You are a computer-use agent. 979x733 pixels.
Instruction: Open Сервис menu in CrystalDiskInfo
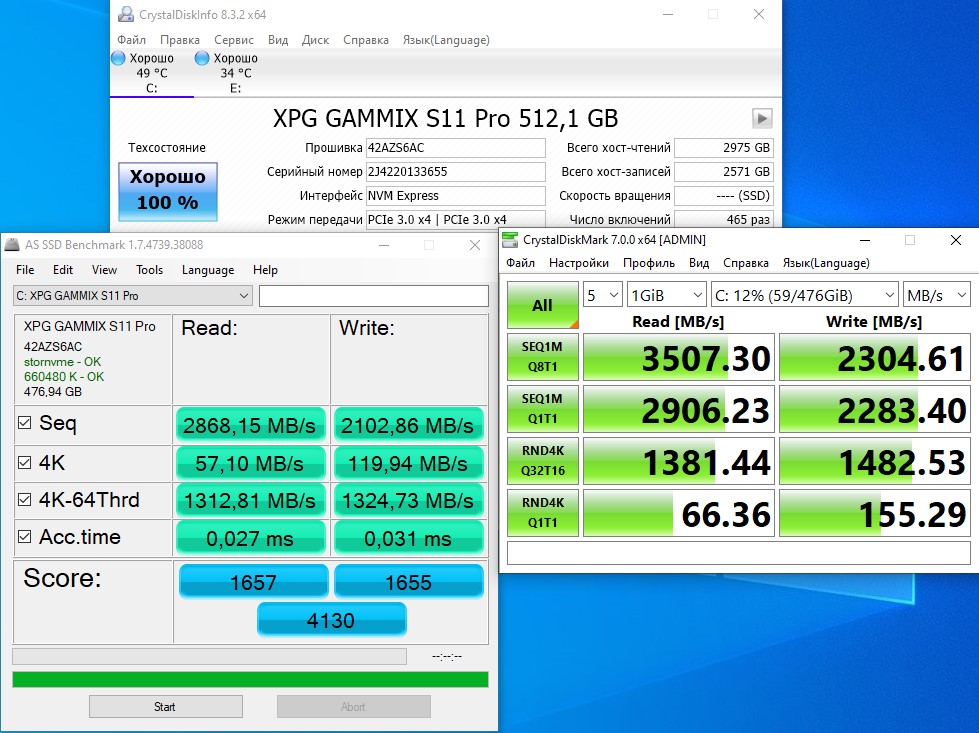click(x=234, y=40)
